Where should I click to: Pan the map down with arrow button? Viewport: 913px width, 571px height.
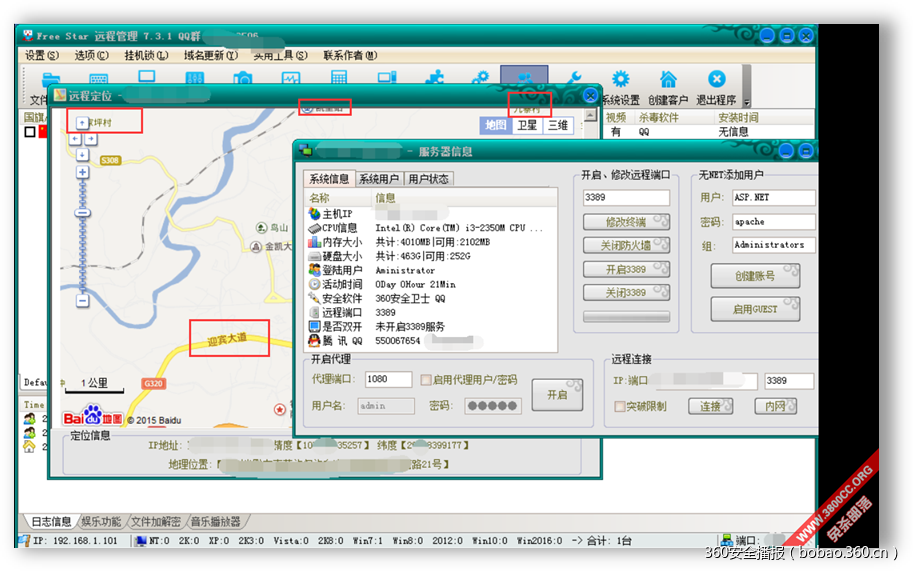pyautogui.click(x=82, y=155)
